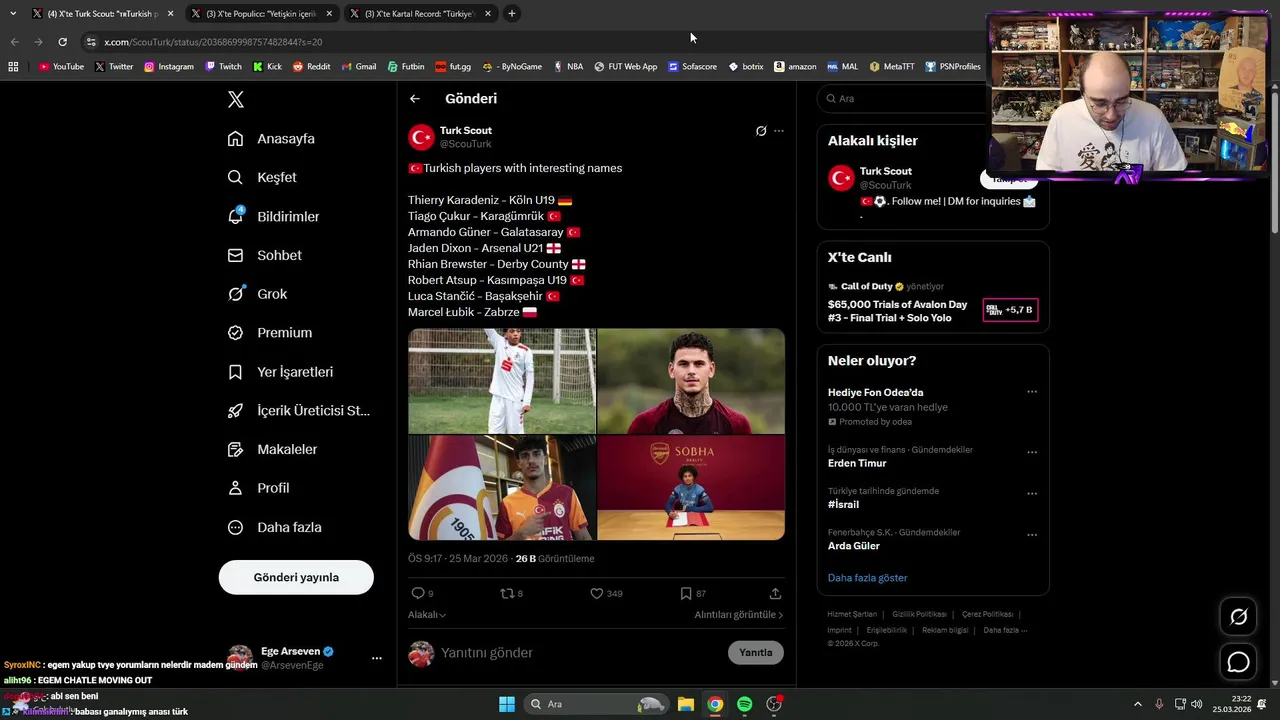Click the Windows Start button
This screenshot has height=720, width=1280.
pyautogui.click(x=507, y=704)
